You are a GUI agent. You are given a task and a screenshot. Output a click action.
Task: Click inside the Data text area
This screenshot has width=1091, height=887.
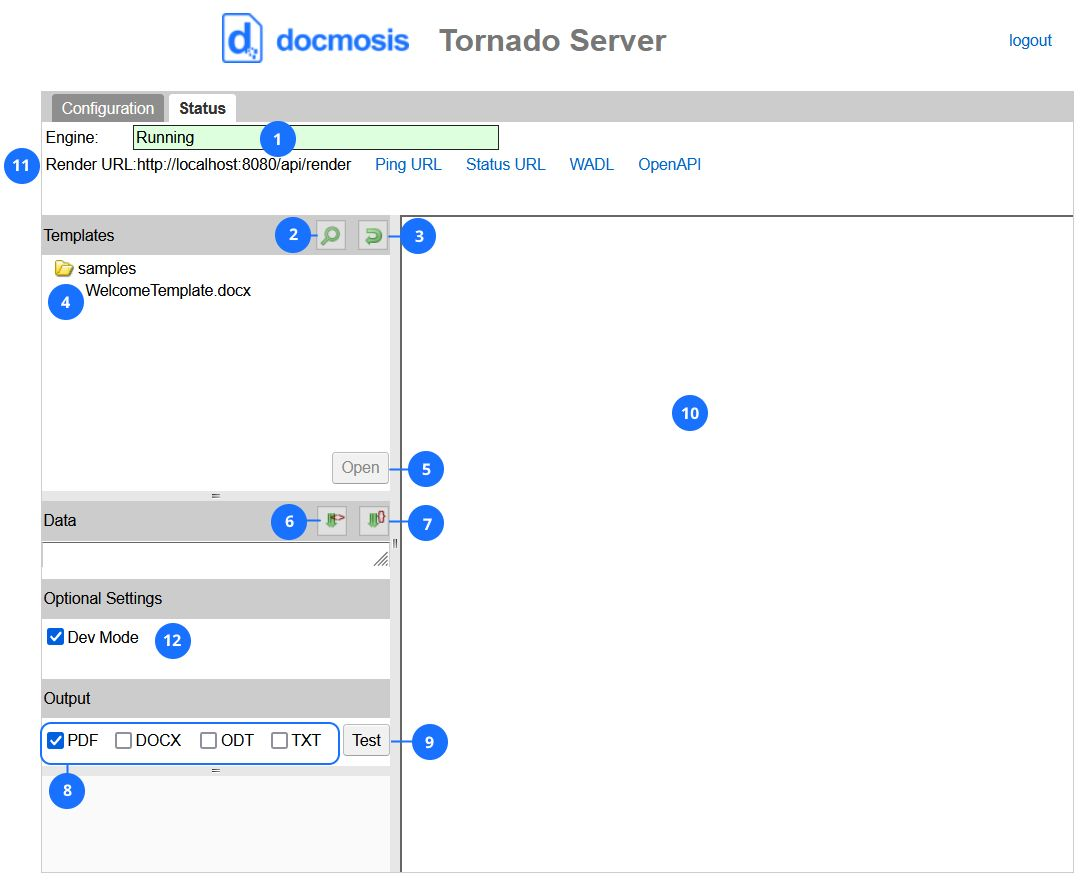click(215, 554)
